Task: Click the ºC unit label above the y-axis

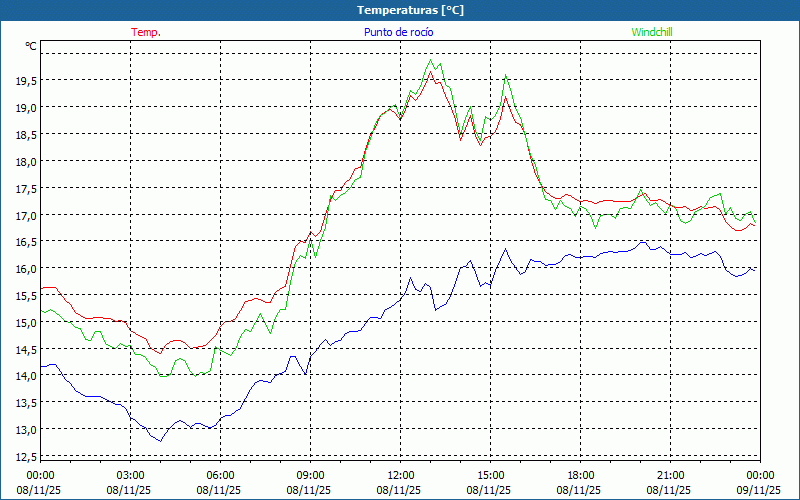Action: tap(31, 46)
